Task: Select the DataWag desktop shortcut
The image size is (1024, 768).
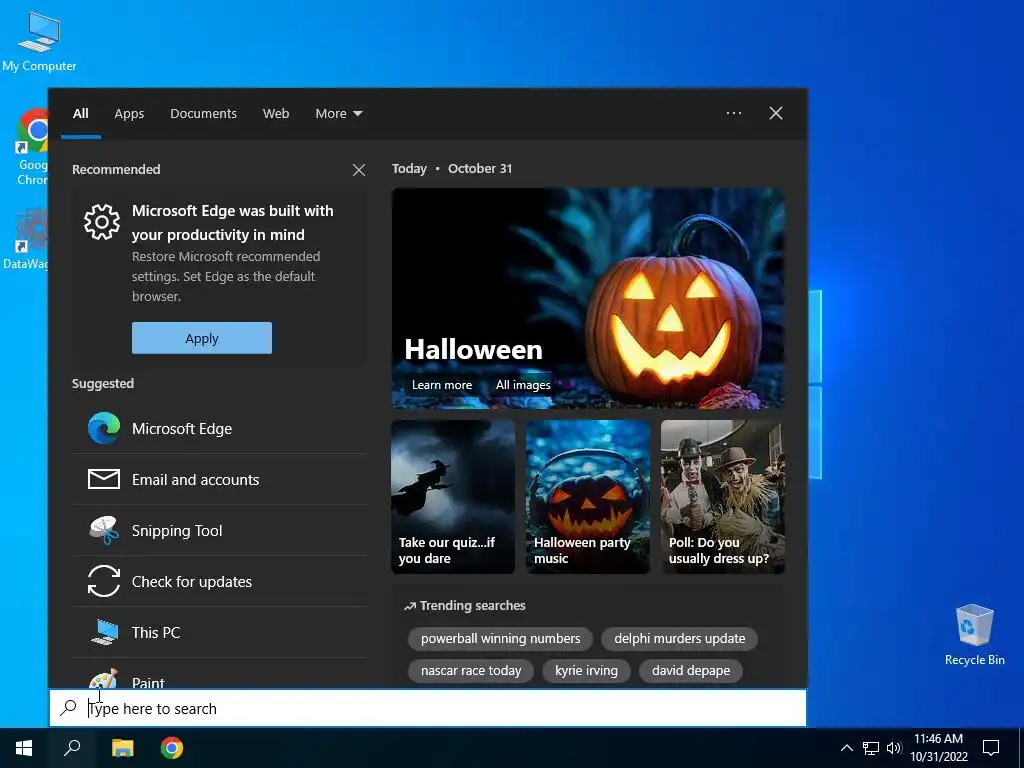Action: tap(26, 238)
